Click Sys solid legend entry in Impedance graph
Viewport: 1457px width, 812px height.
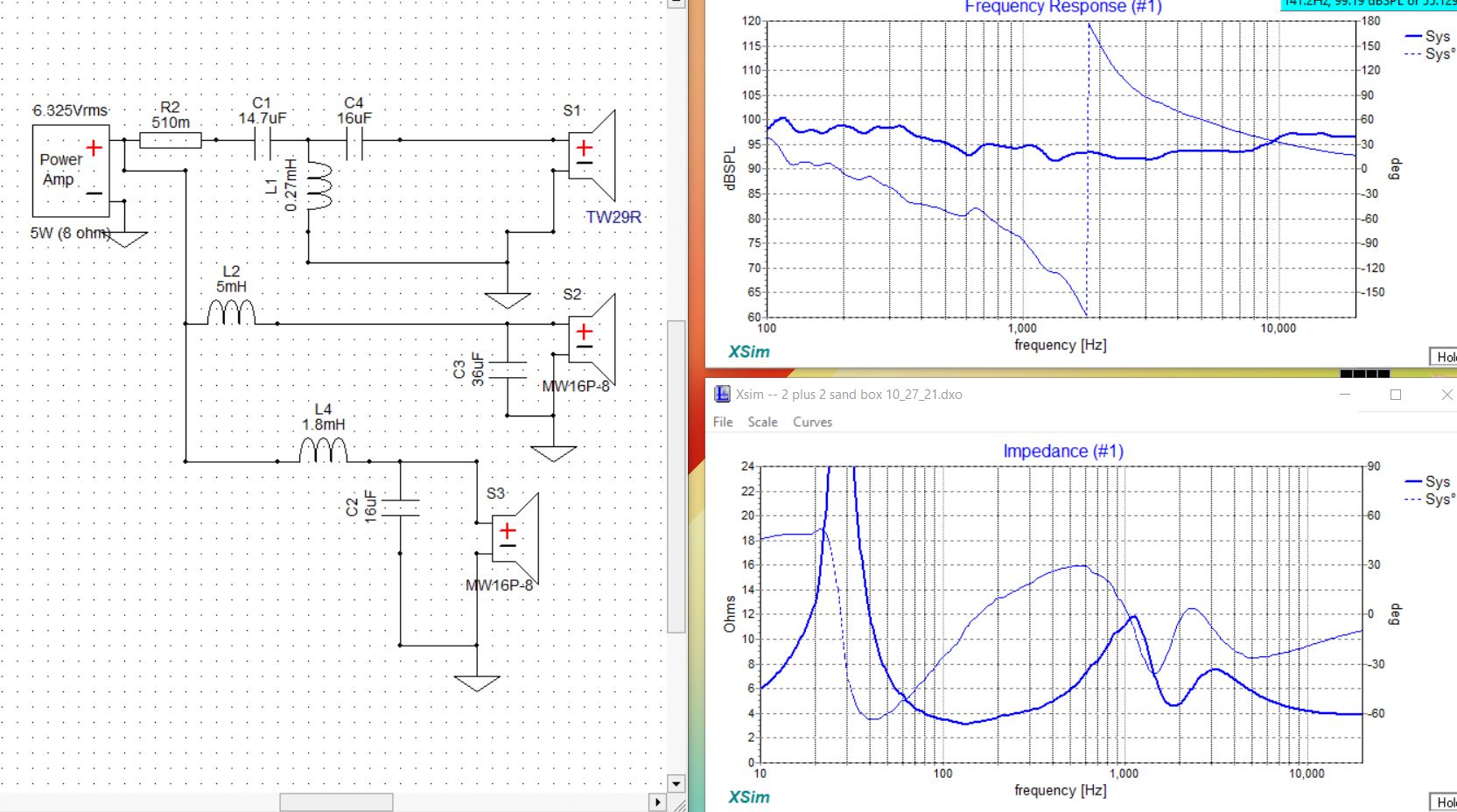[x=1427, y=481]
